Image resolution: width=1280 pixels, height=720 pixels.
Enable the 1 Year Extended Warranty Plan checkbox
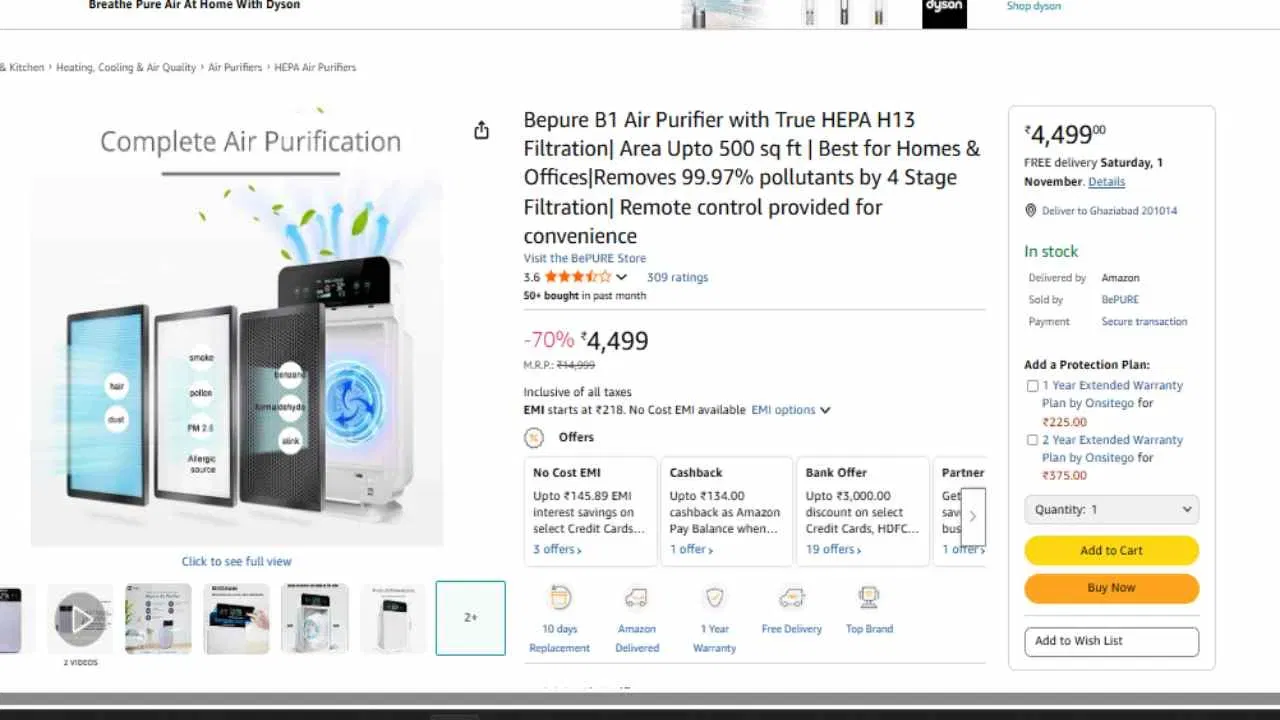click(1032, 385)
